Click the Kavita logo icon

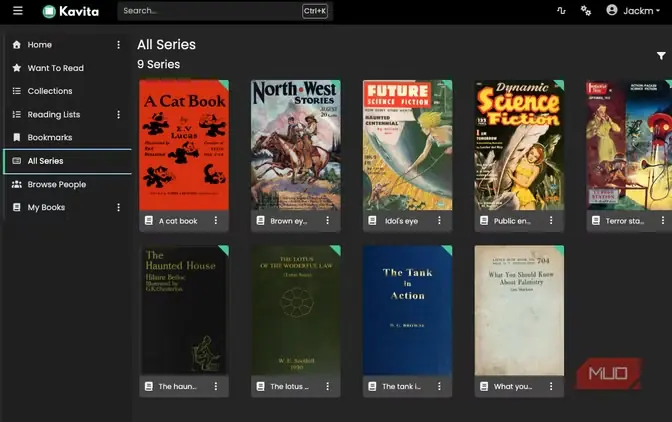tap(49, 11)
